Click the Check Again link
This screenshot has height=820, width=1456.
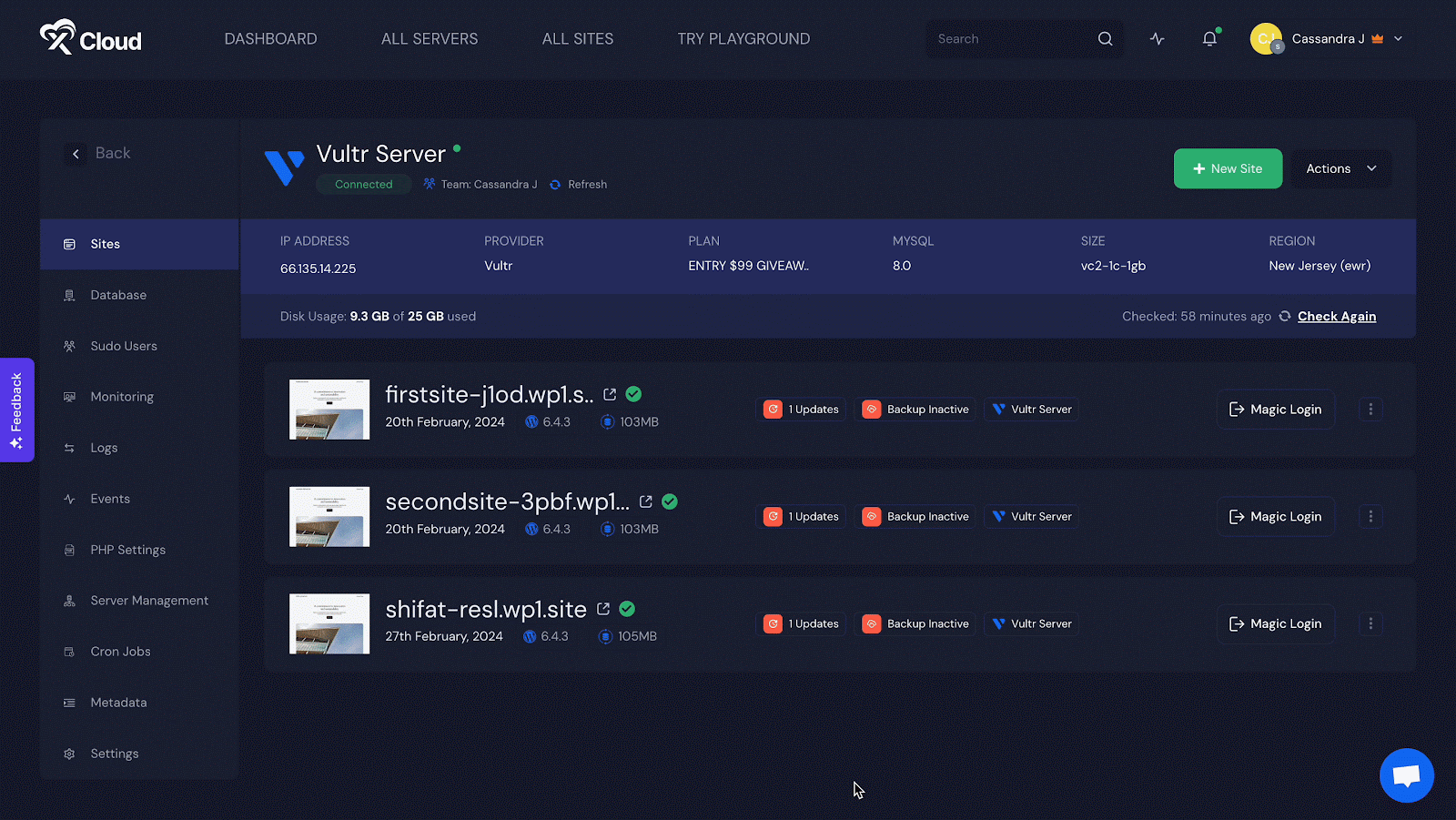1336,317
